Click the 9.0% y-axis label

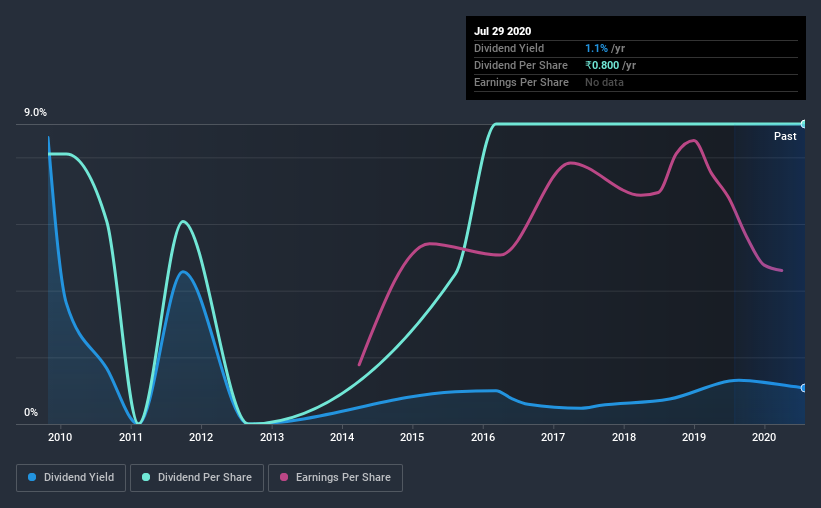[x=35, y=113]
